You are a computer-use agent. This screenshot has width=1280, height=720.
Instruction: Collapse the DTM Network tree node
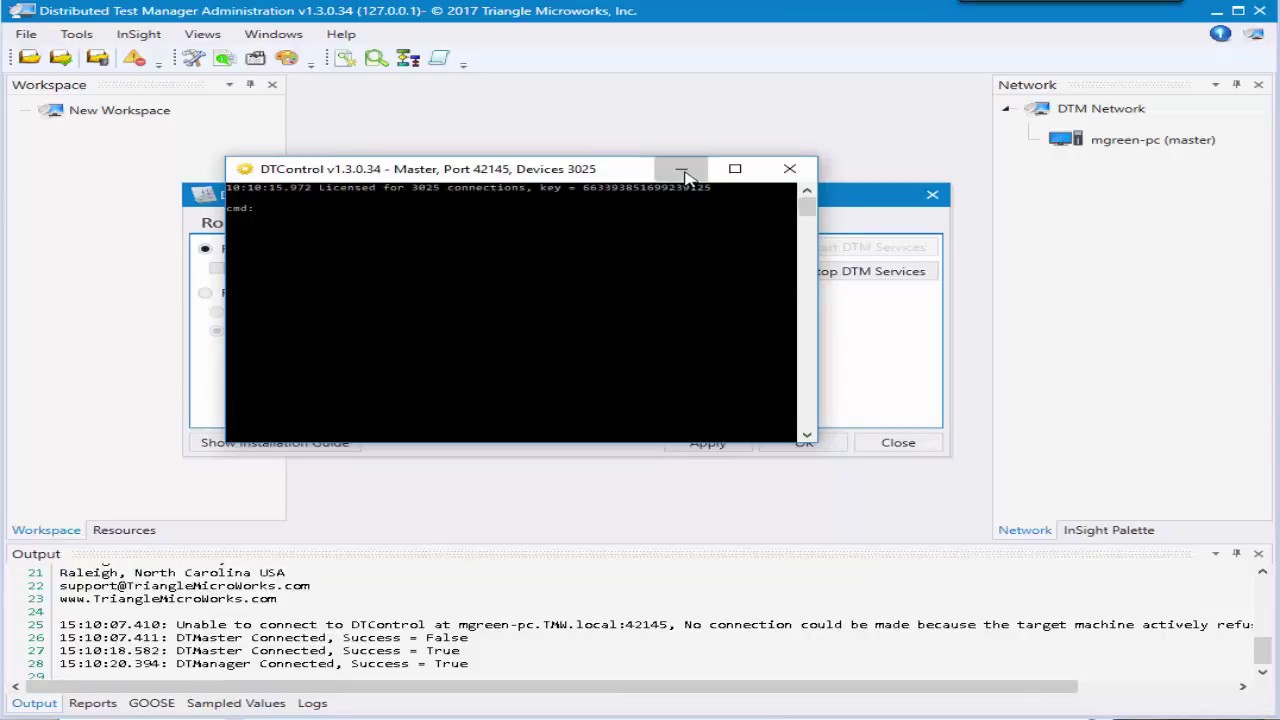coord(1006,109)
